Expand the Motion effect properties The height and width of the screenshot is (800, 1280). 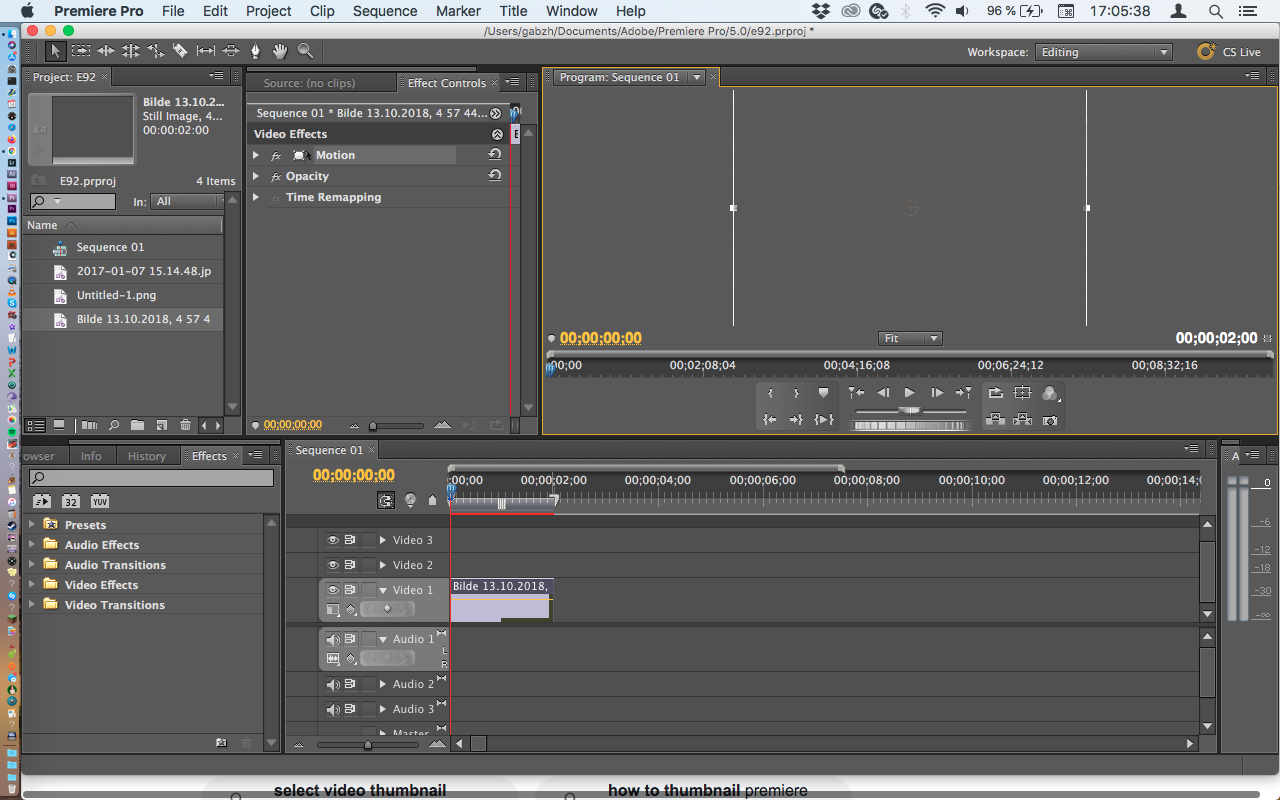pos(256,155)
